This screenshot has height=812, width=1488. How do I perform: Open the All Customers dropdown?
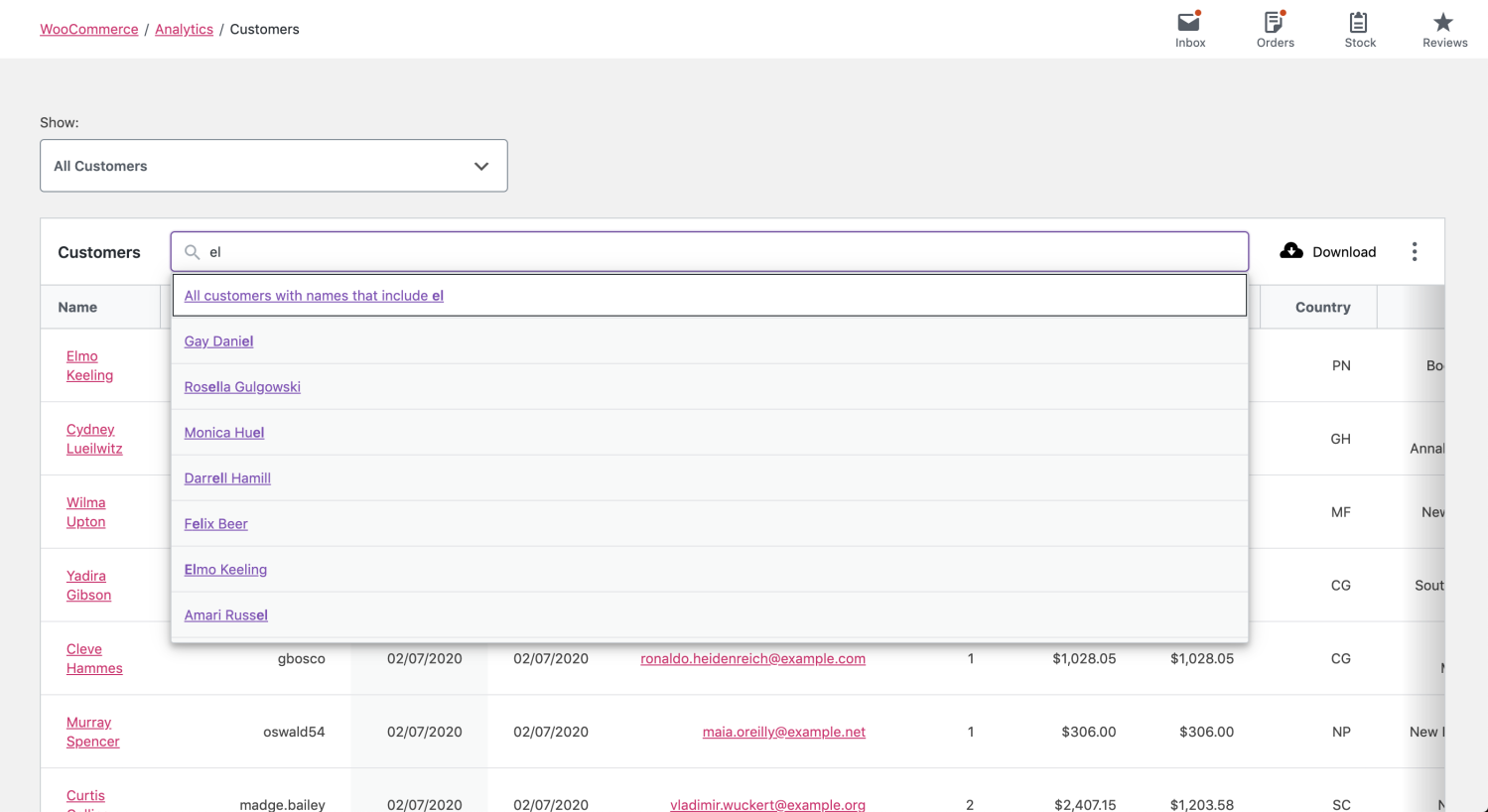tap(273, 166)
